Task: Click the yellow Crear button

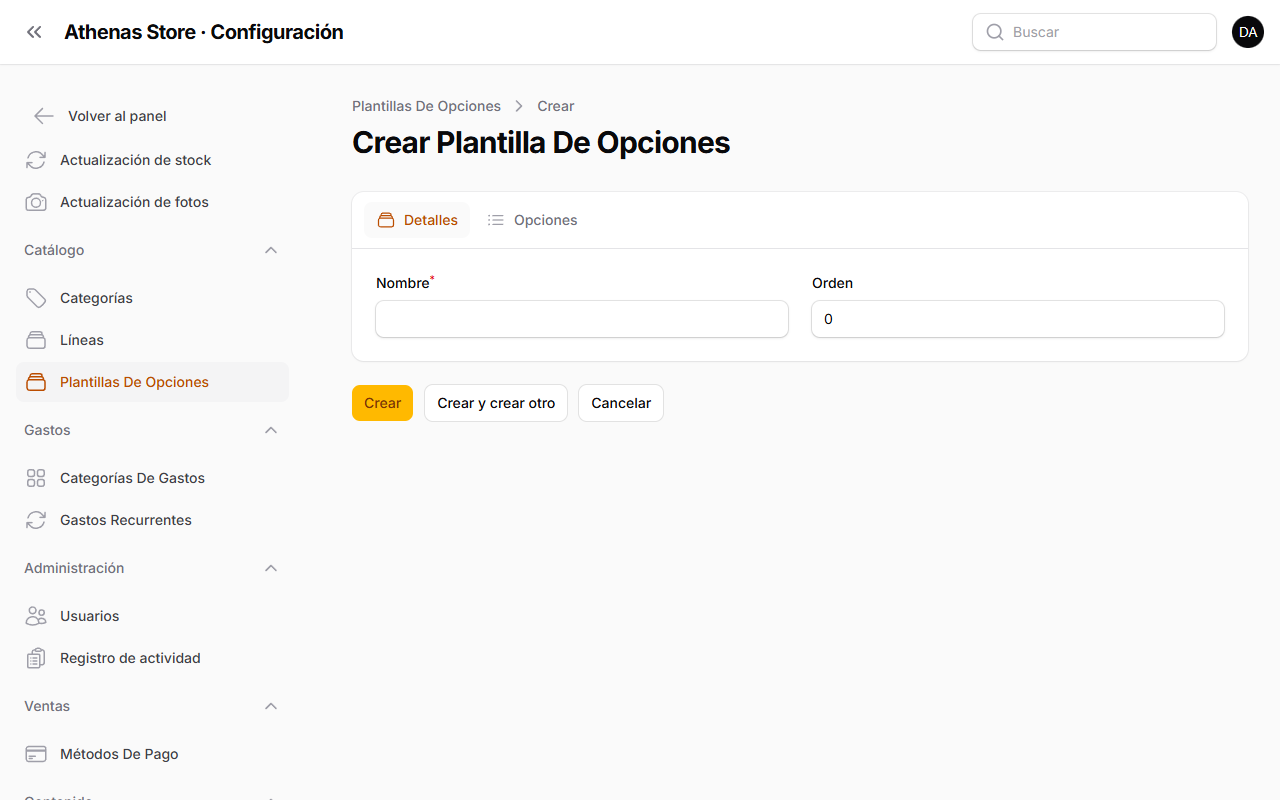Action: click(x=382, y=403)
